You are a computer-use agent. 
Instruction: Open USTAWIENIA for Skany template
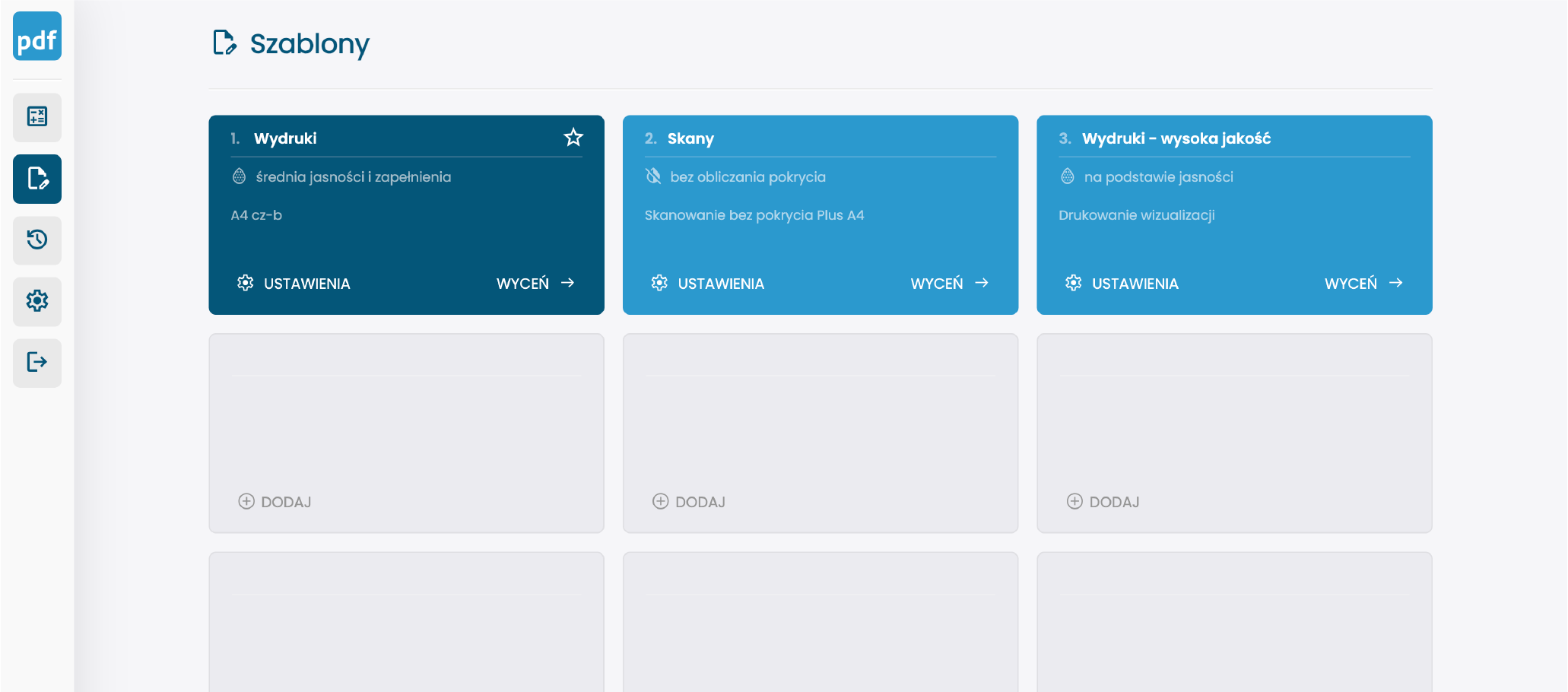[707, 284]
